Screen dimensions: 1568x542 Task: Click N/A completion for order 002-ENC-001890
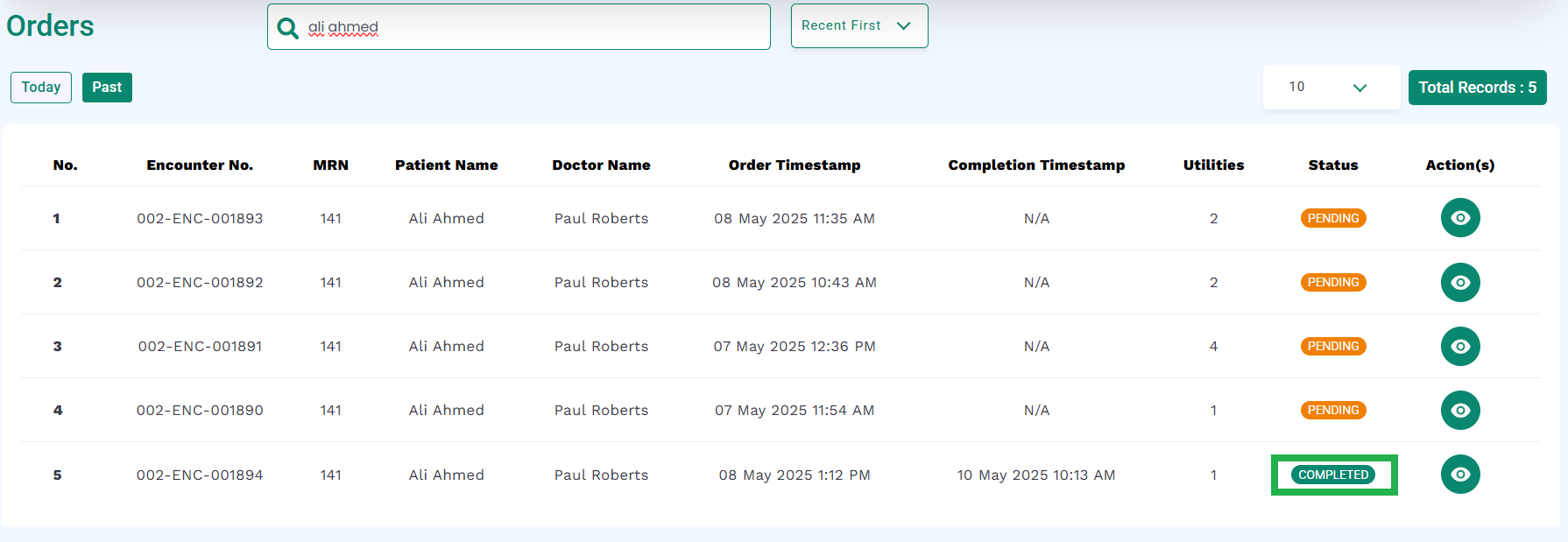click(1036, 410)
